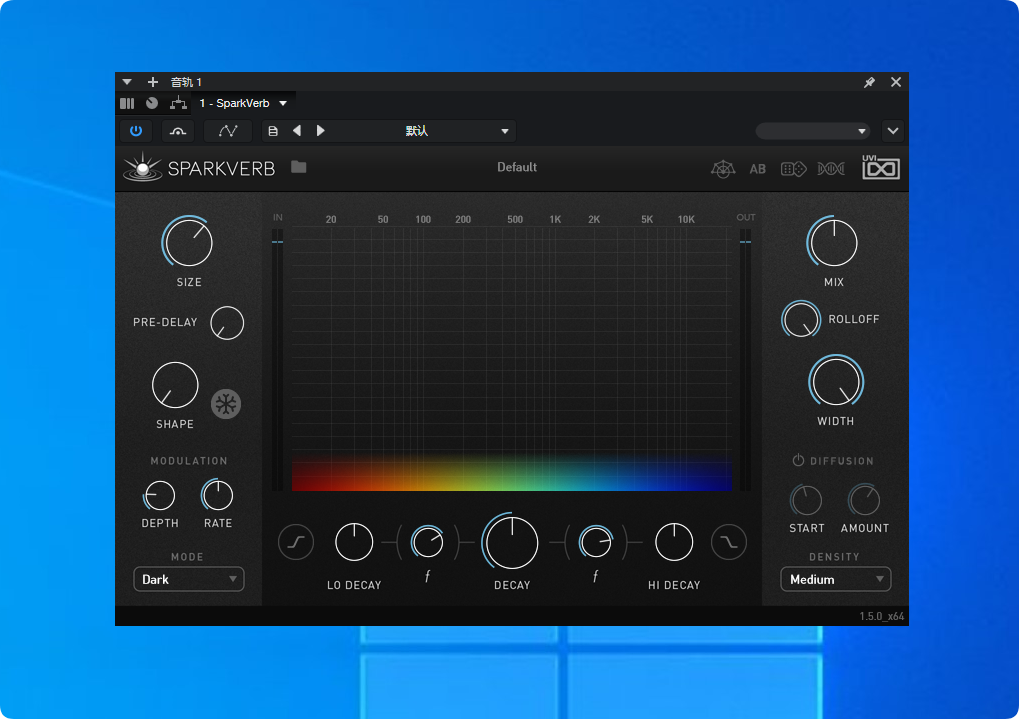
Task: Click the HI DECAY knob
Action: (x=674, y=542)
